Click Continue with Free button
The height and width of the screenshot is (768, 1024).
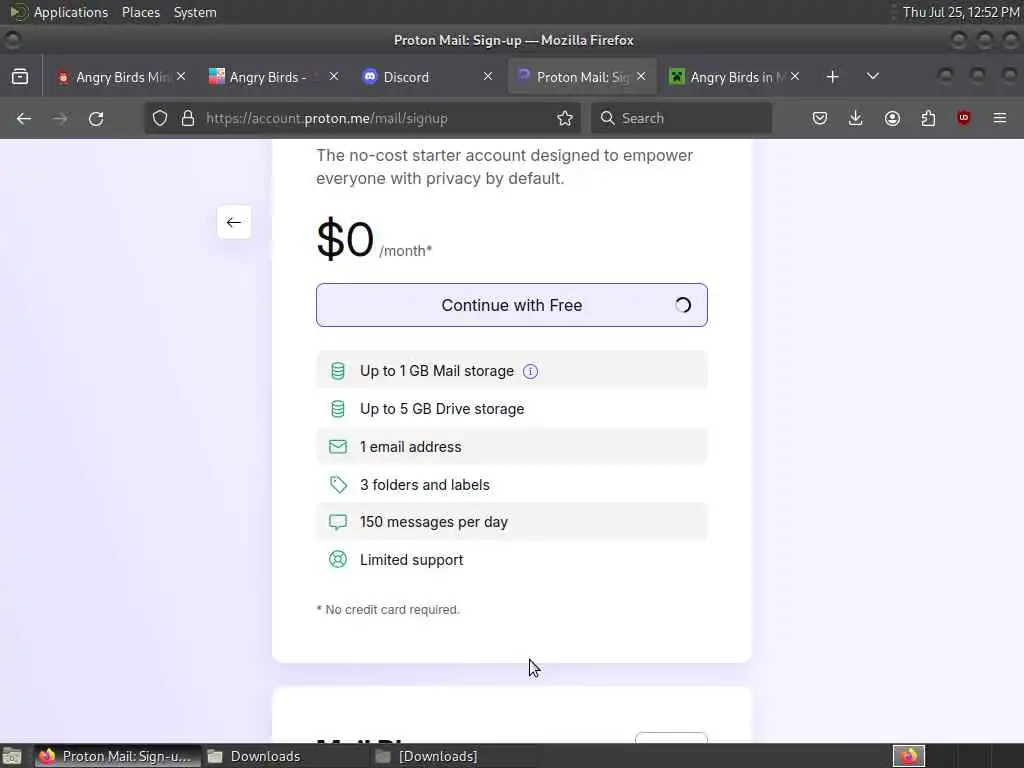coord(512,305)
